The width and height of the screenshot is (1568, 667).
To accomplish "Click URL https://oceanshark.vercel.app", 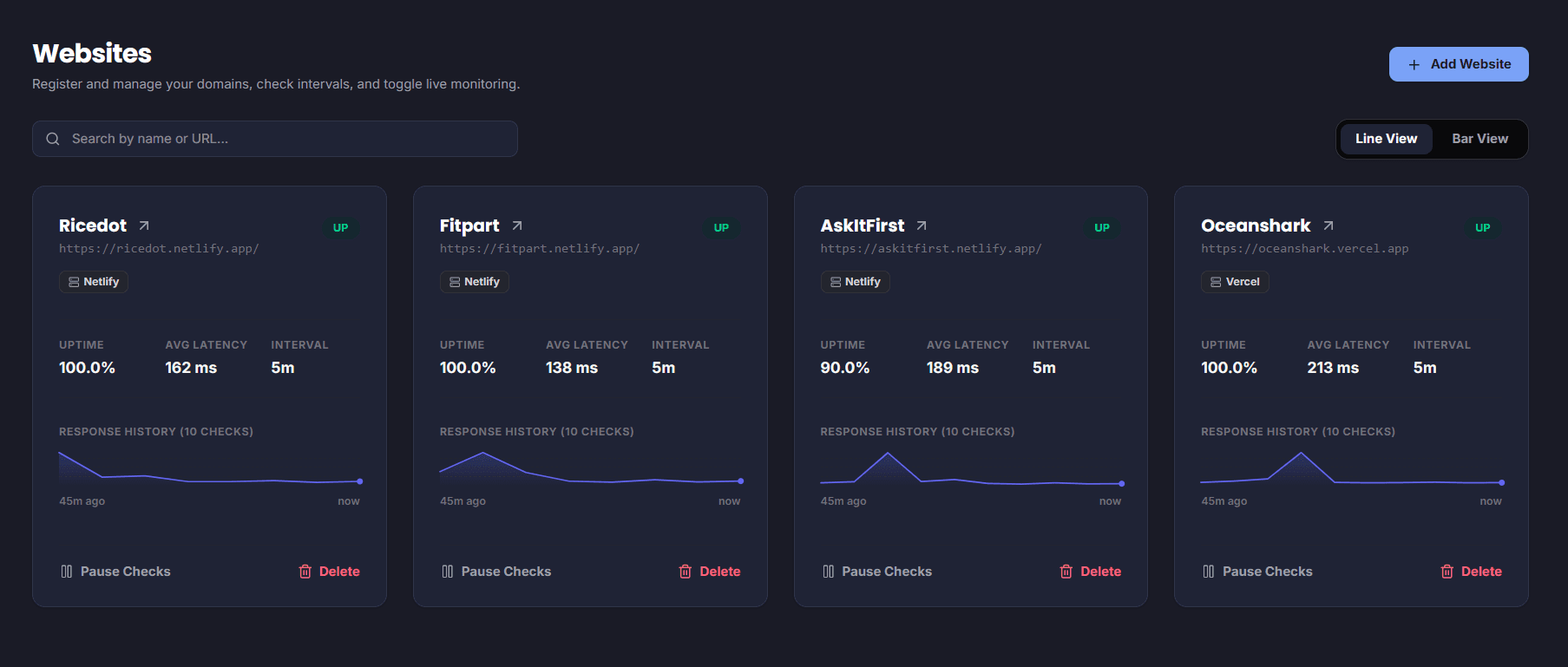I will tap(1305, 249).
